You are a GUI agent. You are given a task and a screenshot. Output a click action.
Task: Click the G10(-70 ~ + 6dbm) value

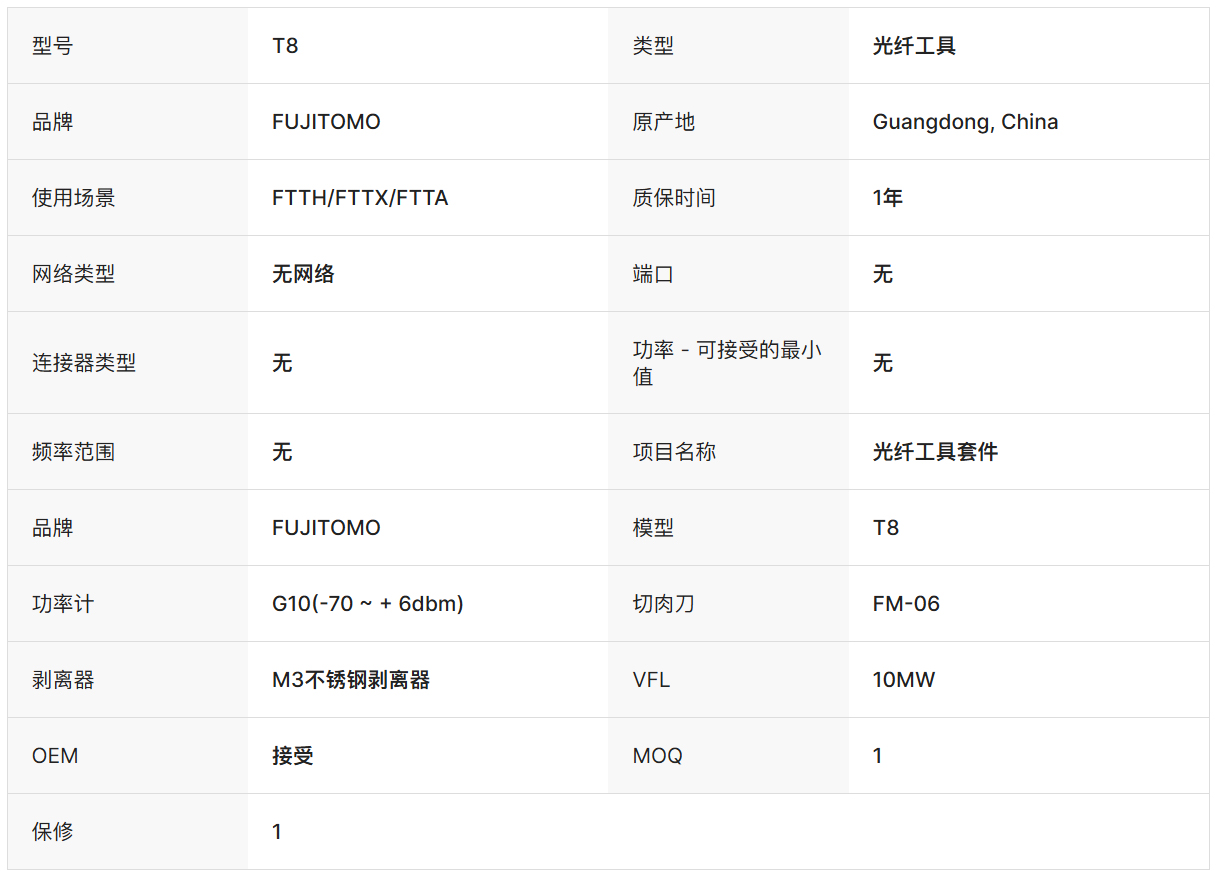point(367,604)
